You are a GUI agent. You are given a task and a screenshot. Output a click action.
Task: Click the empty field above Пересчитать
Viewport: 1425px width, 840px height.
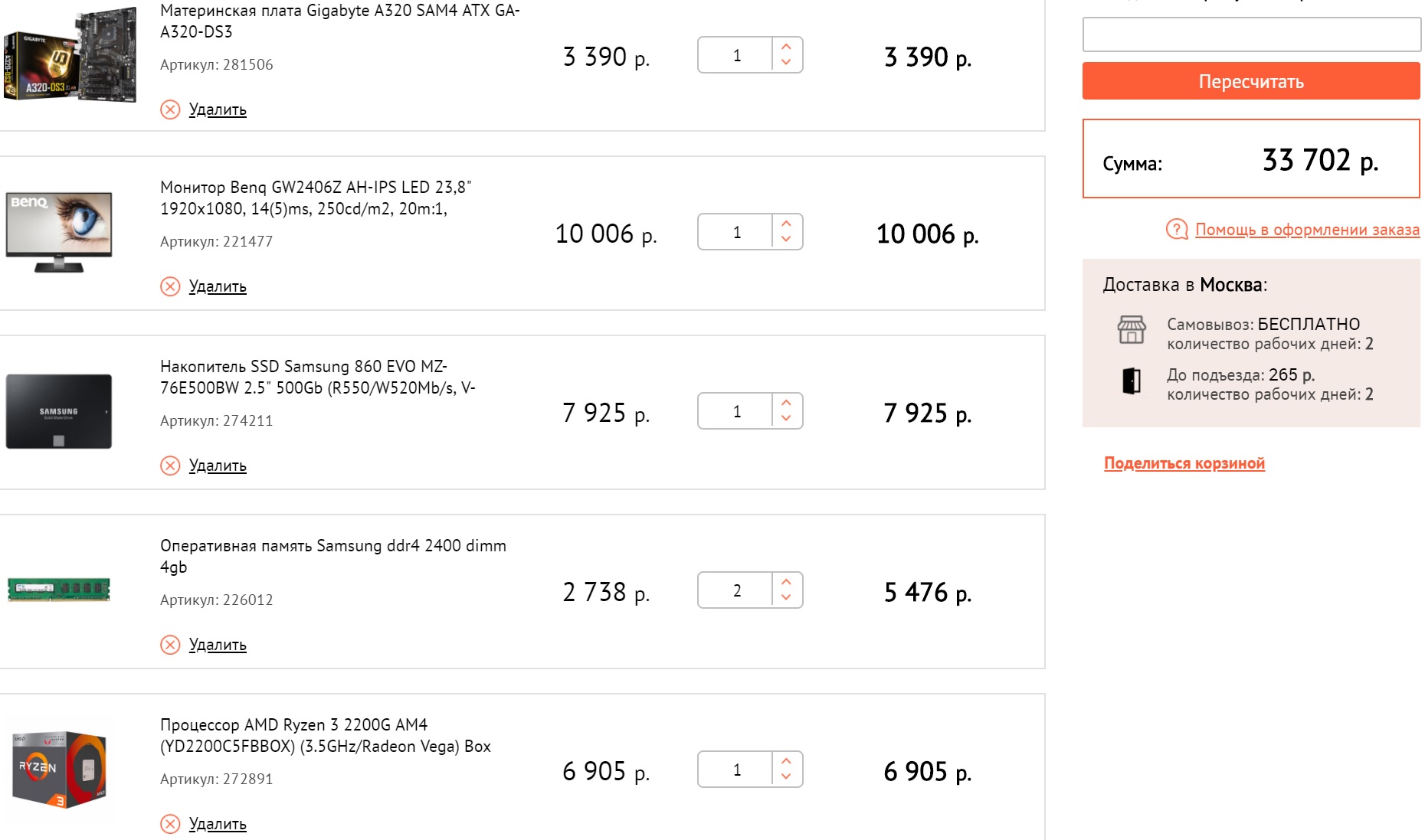(1251, 34)
